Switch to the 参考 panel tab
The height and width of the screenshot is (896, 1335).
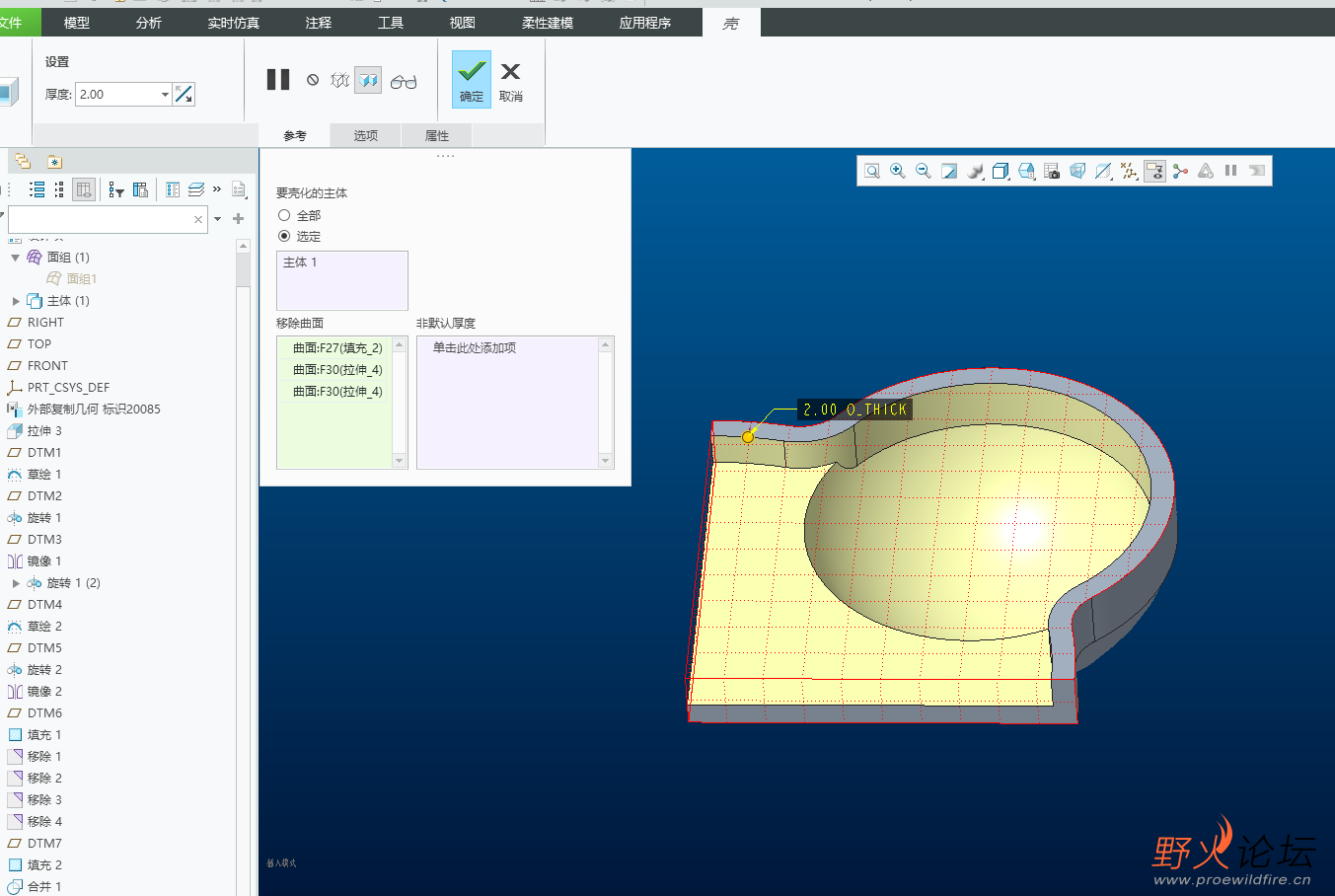(295, 135)
